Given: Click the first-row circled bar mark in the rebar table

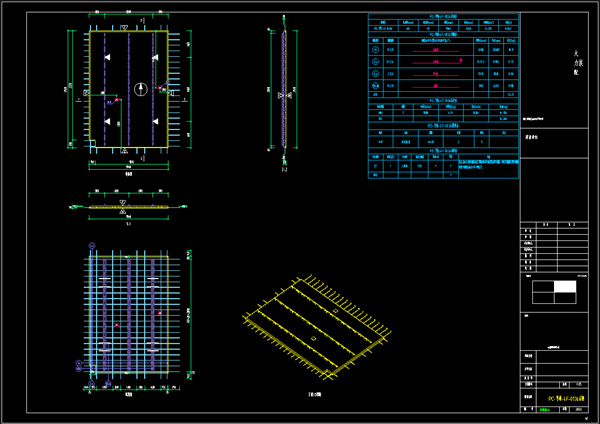Looking at the screenshot, I should pyautogui.click(x=375, y=49).
